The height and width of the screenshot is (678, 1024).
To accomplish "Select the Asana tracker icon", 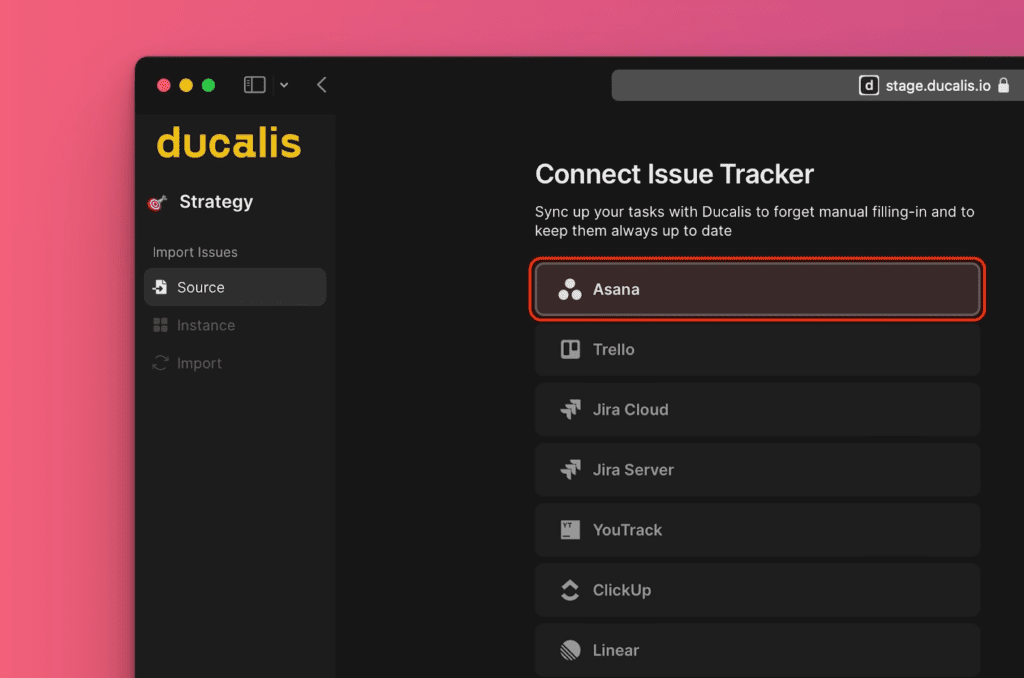I will point(569,289).
